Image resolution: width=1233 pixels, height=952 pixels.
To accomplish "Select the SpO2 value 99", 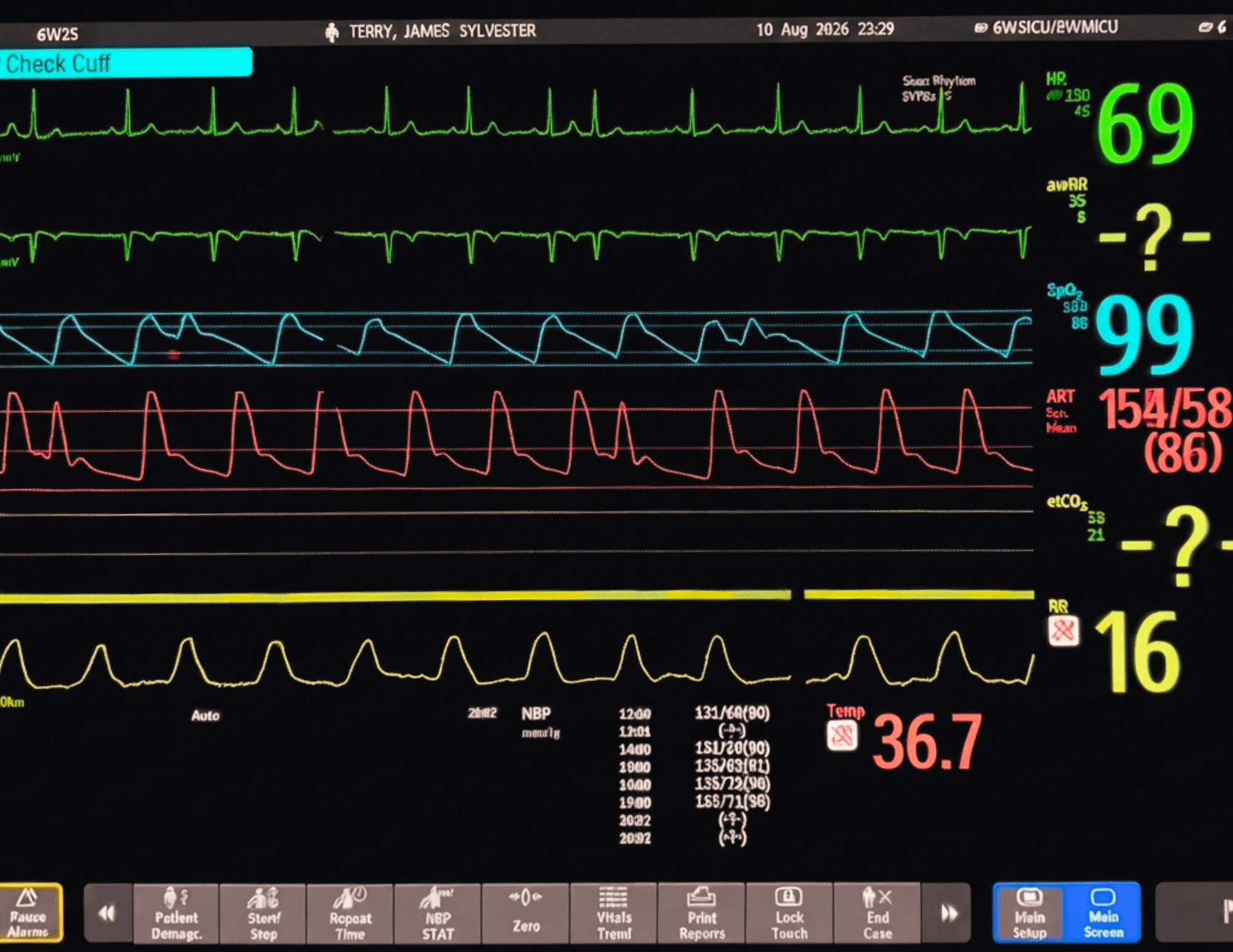I will click(1145, 335).
